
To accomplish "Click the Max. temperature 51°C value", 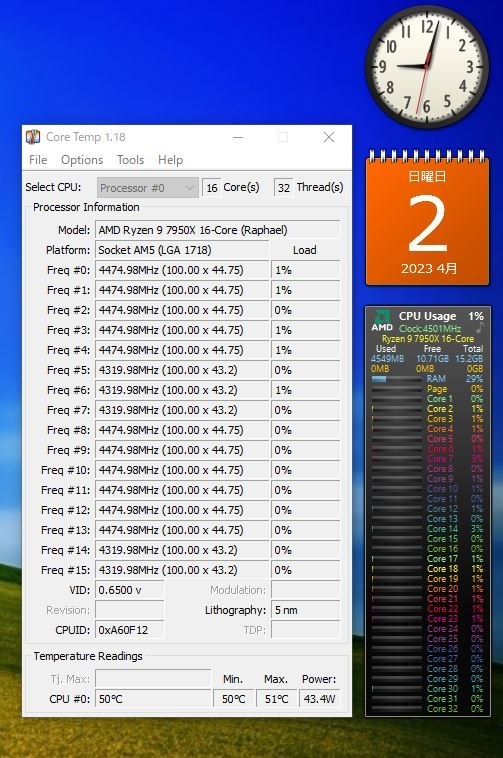I will pos(276,699).
